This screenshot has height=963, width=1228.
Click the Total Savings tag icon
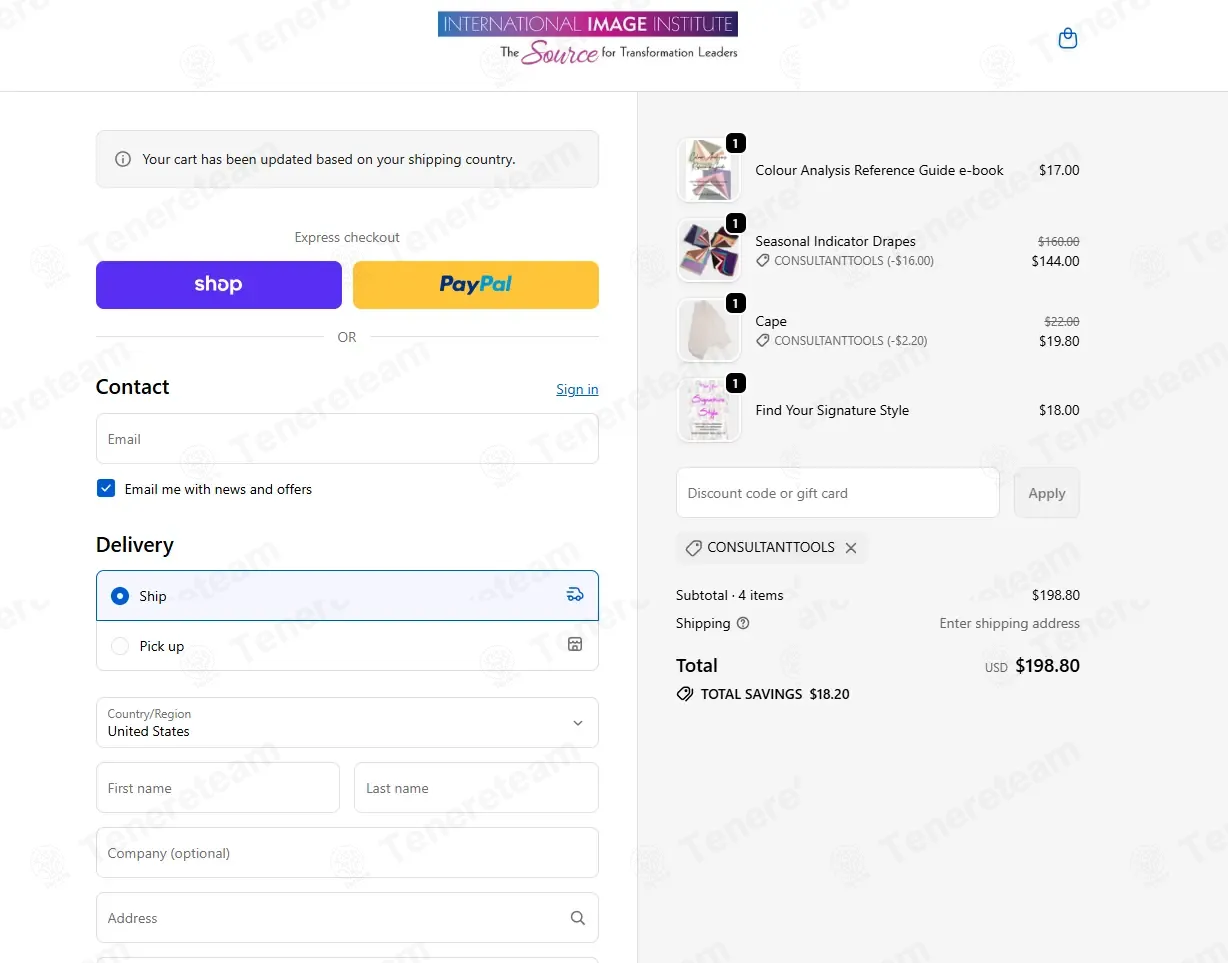pyautogui.click(x=685, y=694)
